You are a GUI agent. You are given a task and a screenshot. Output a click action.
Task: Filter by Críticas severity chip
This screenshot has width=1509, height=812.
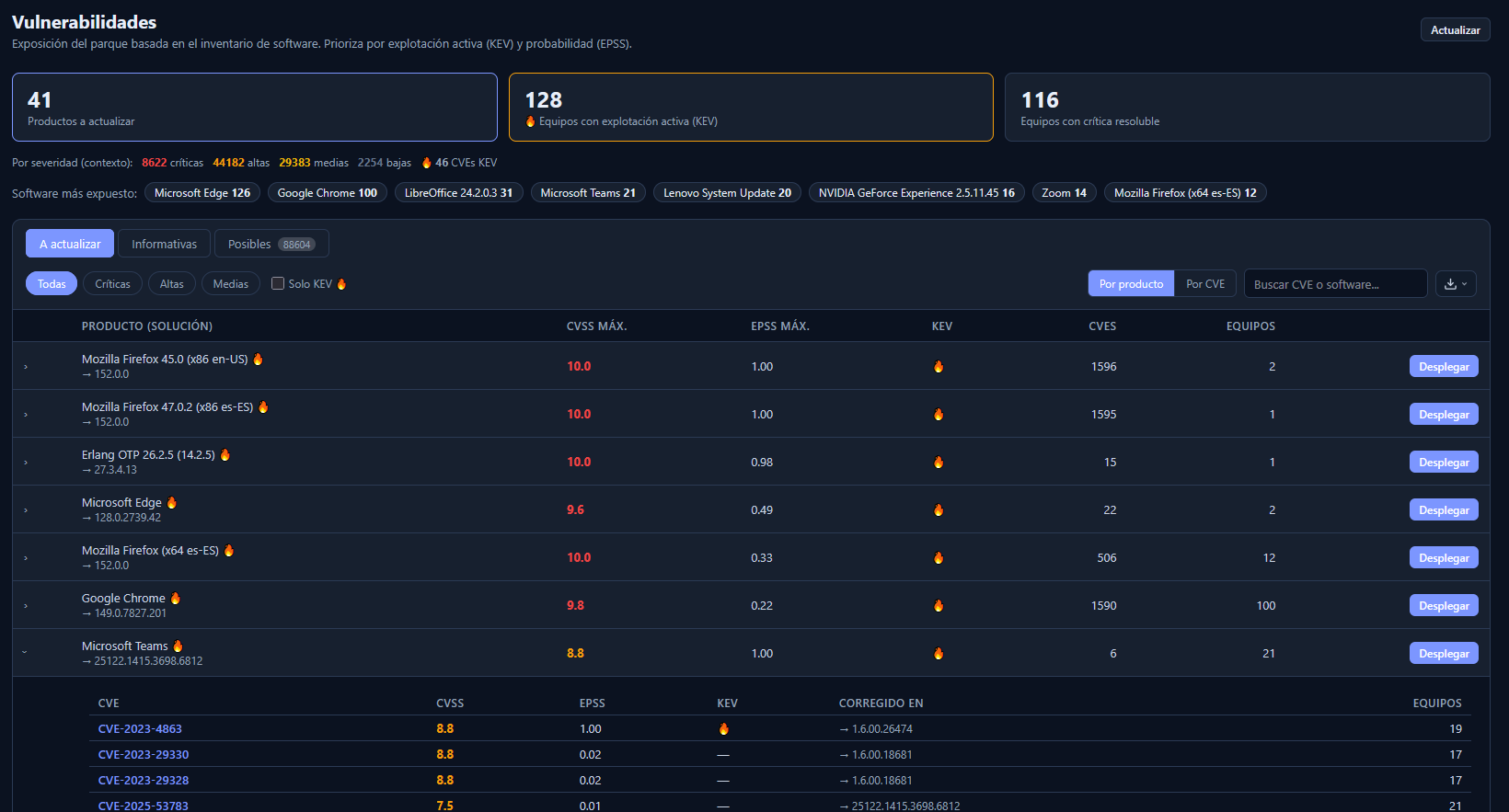112,284
